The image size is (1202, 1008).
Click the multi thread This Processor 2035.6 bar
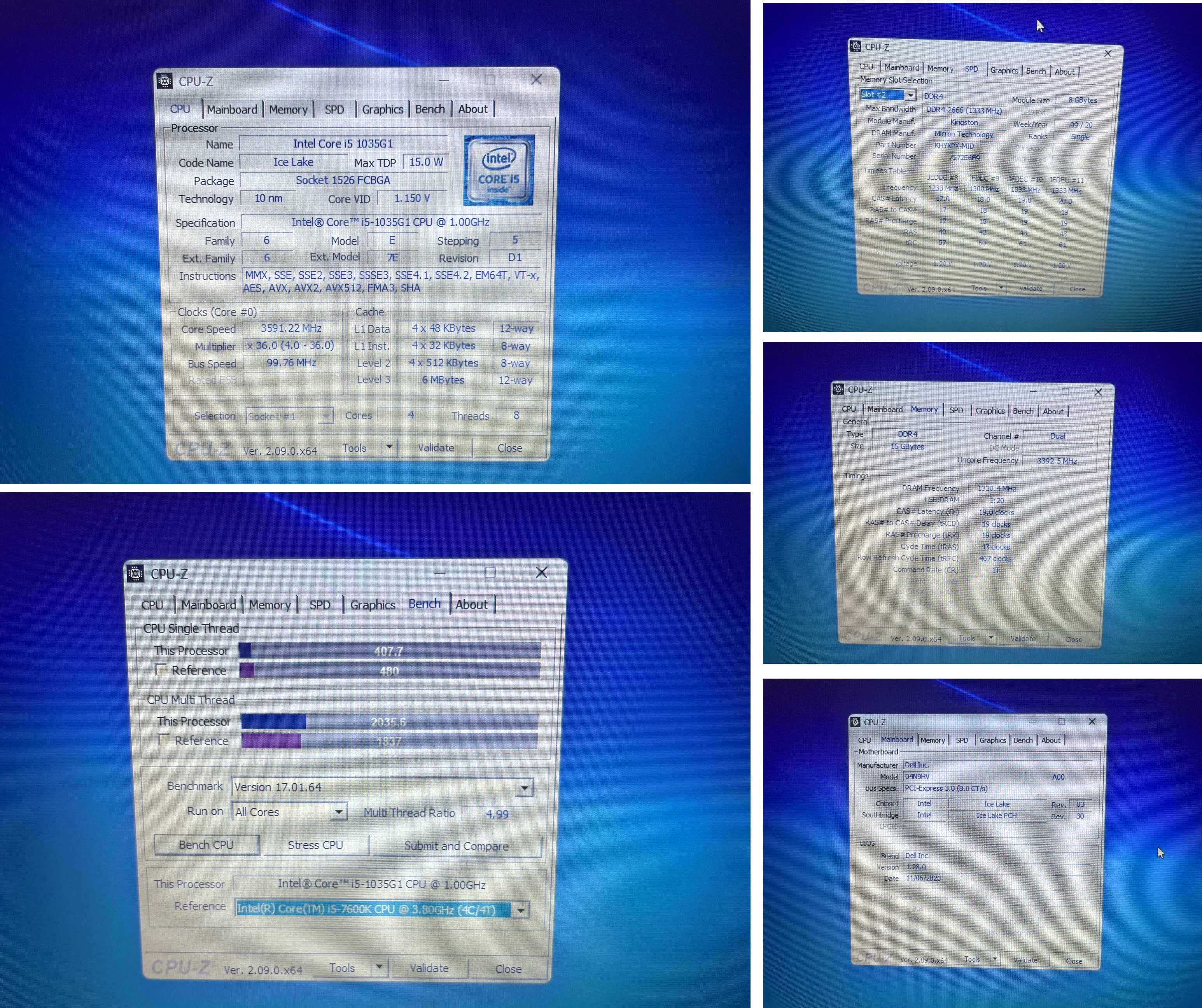(x=389, y=722)
